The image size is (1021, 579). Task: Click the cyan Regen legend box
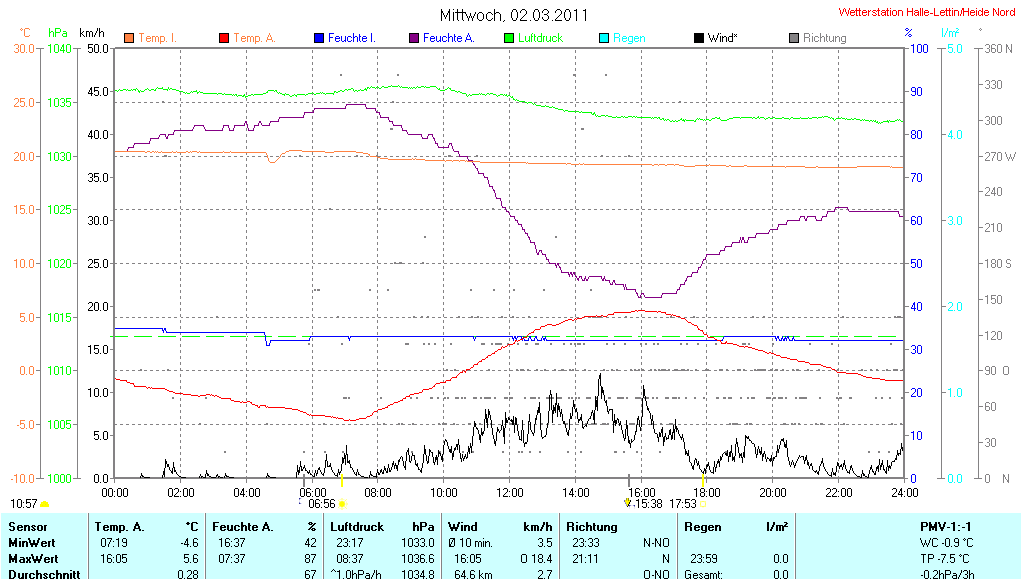(603, 38)
